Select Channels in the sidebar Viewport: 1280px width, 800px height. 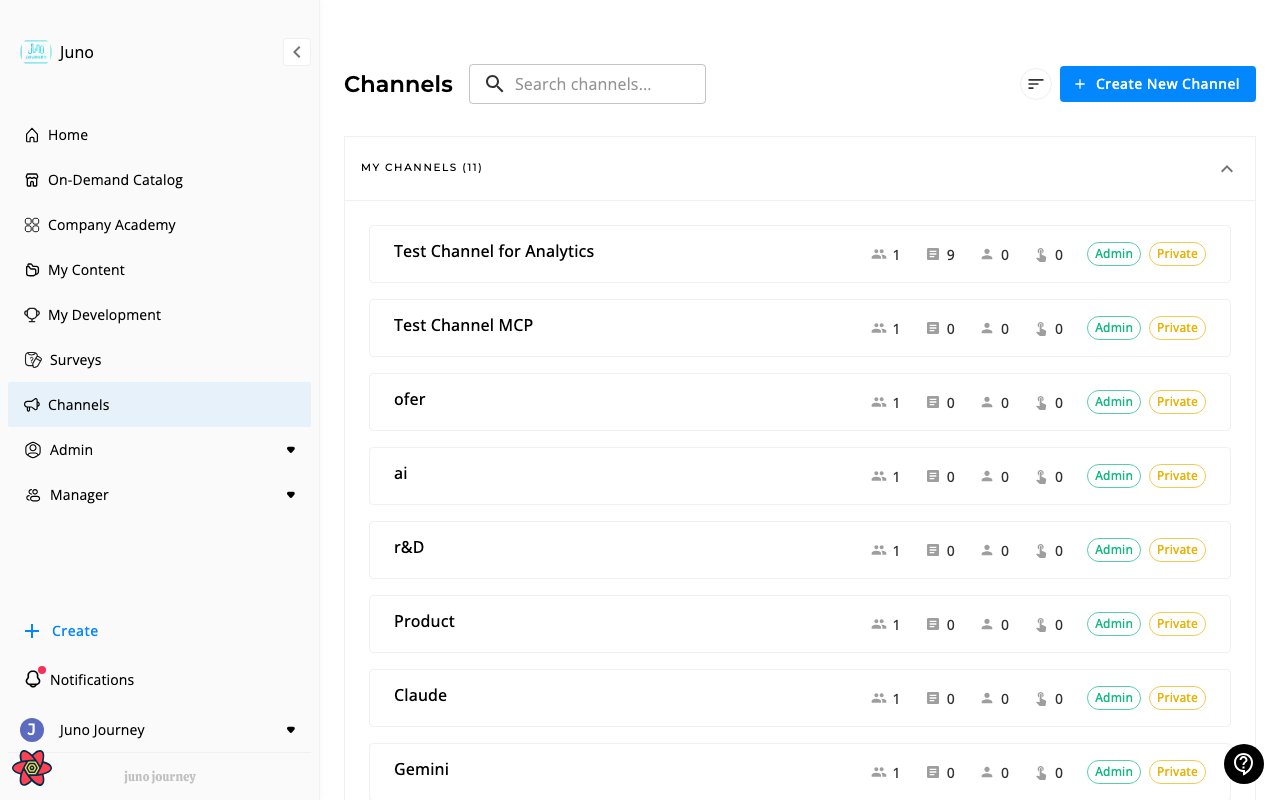click(x=159, y=405)
